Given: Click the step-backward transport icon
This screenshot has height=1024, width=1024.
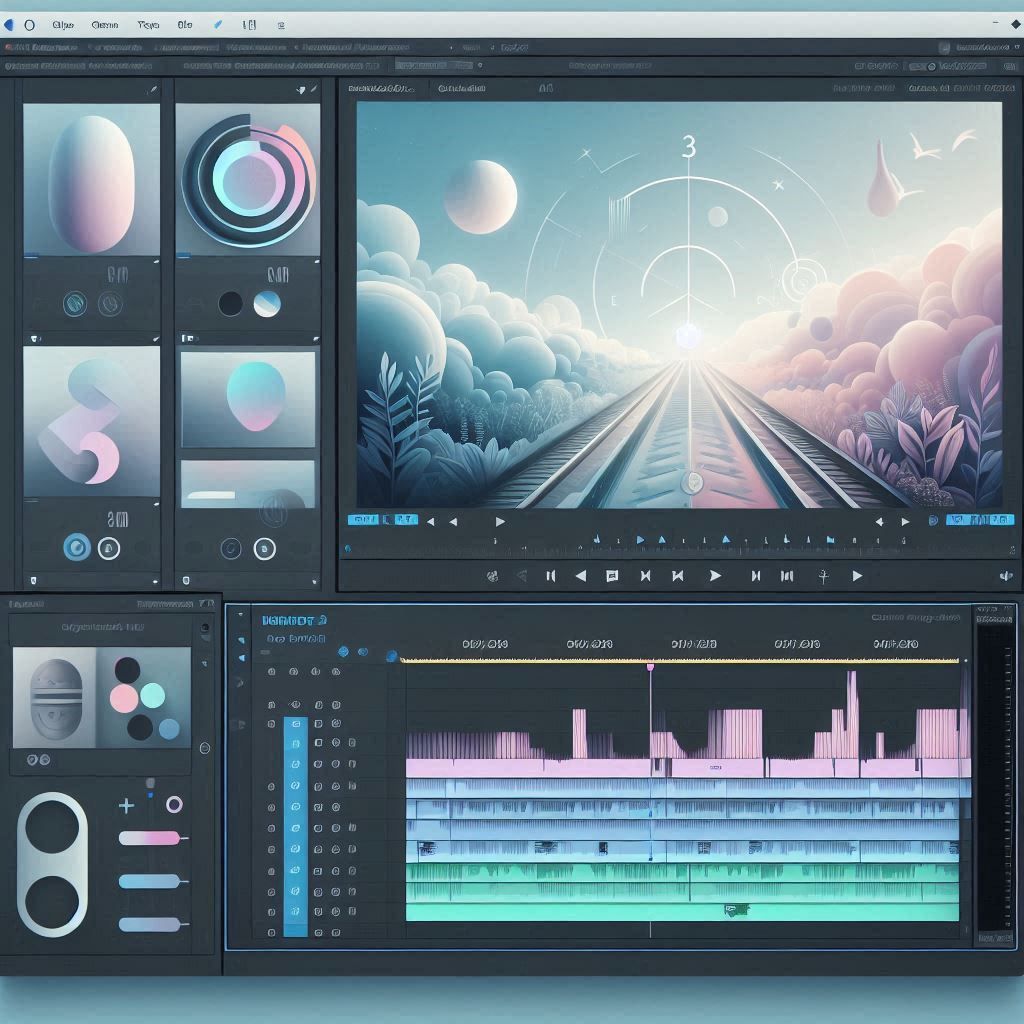Looking at the screenshot, I should 580,575.
